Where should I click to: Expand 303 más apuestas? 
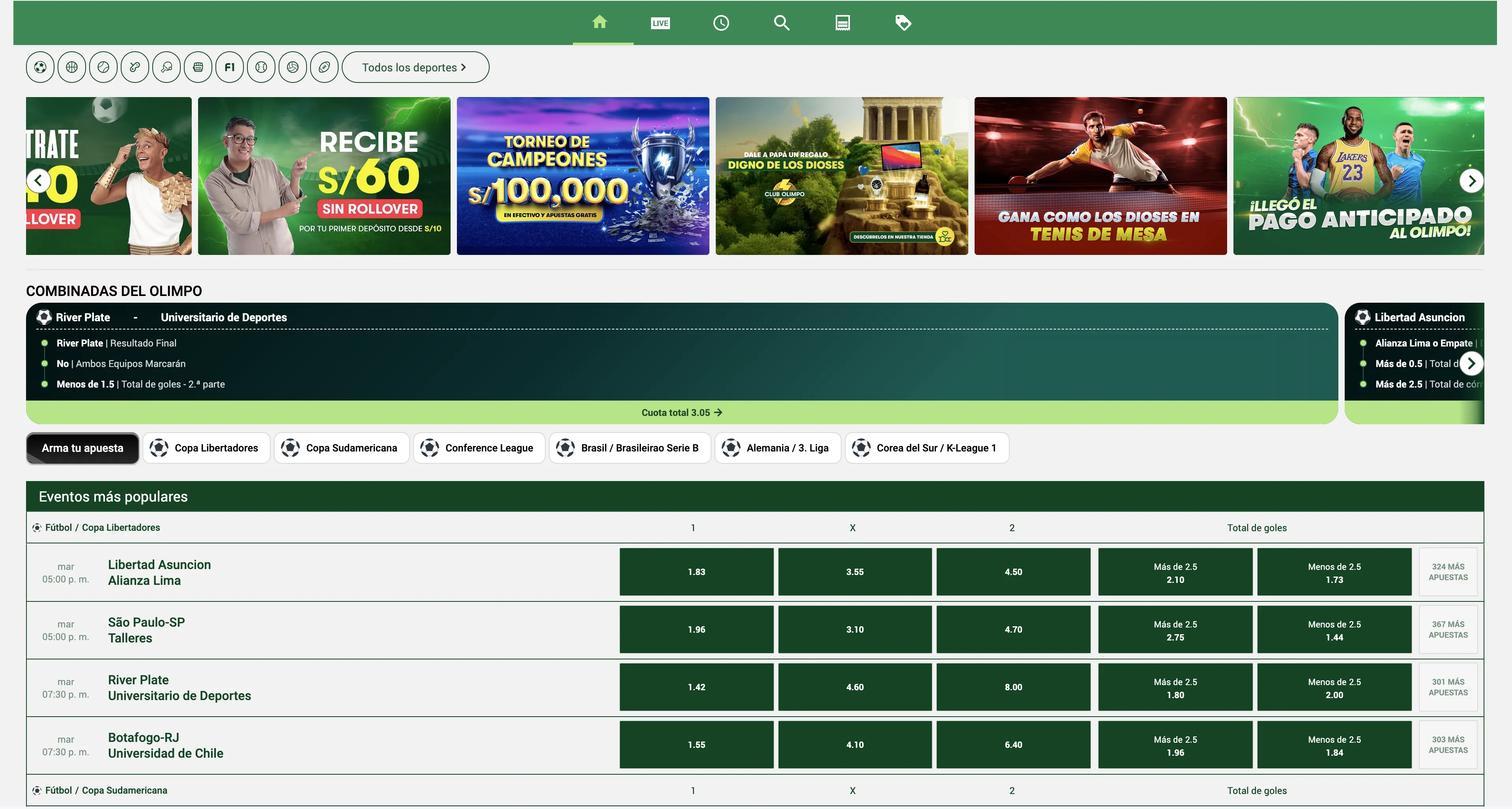(1448, 744)
